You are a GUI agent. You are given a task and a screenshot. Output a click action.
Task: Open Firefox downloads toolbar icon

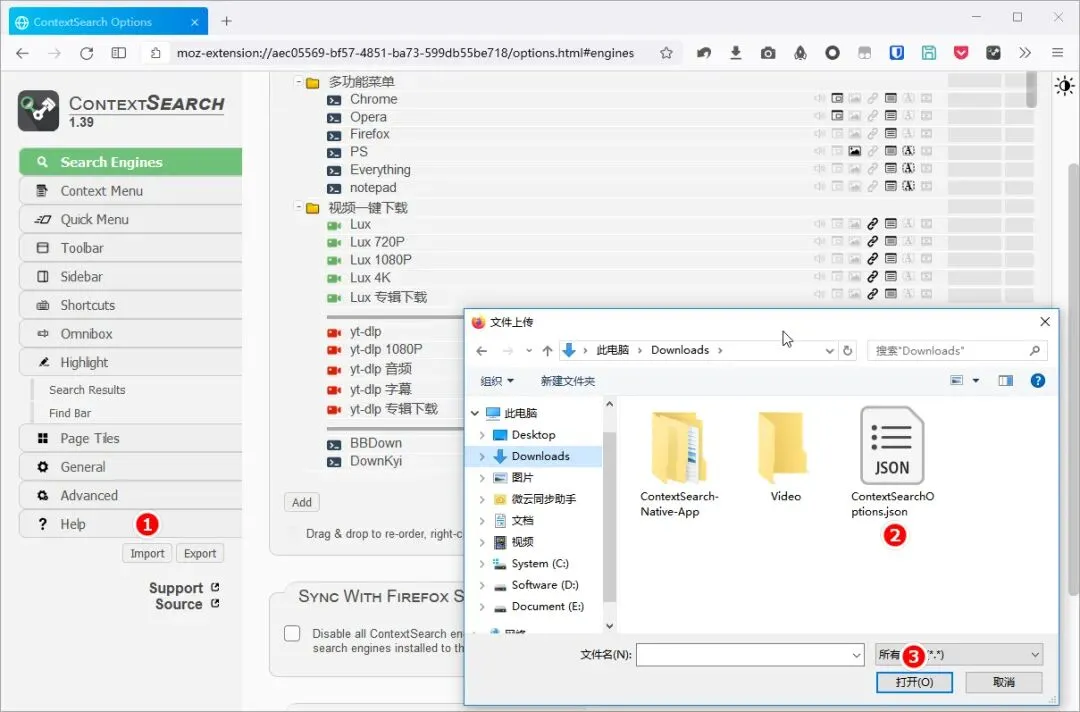click(x=736, y=53)
